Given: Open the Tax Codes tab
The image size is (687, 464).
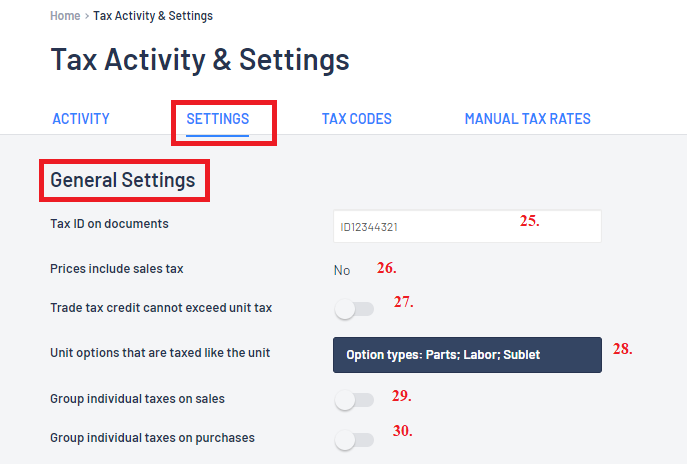Looking at the screenshot, I should point(356,119).
